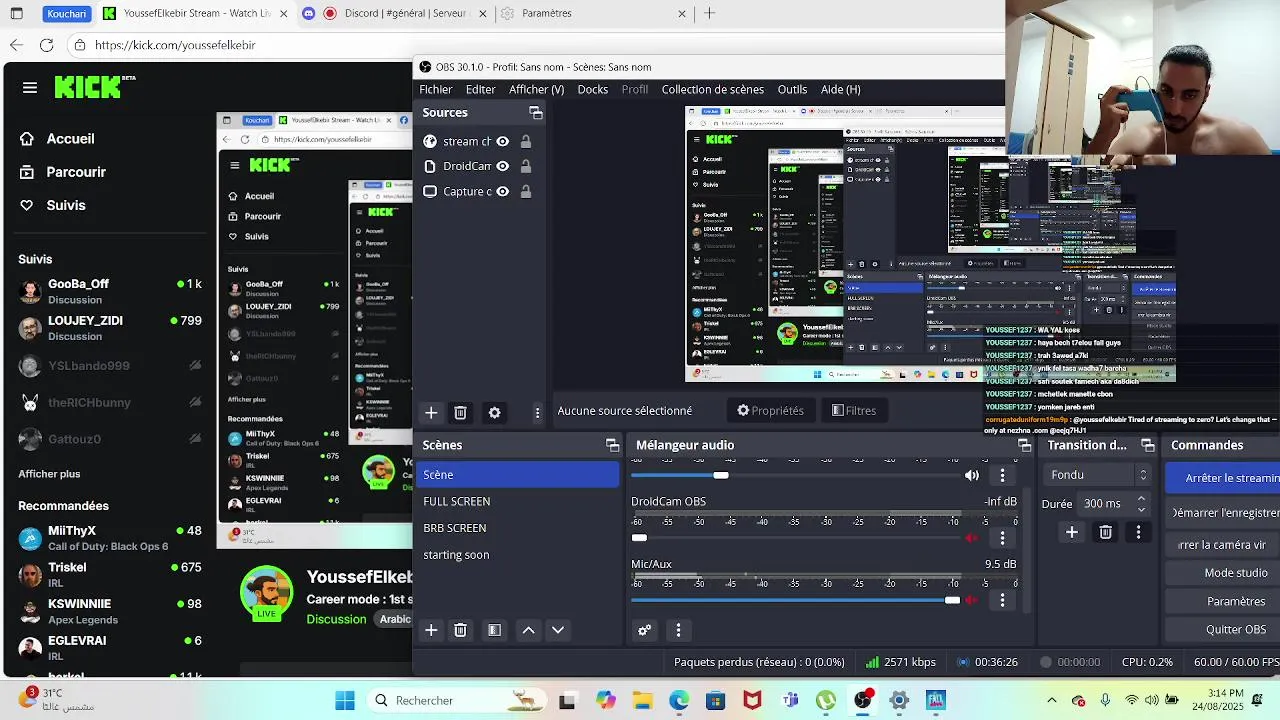This screenshot has height=720, width=1280.
Task: Move scene up with the up arrow
Action: coord(528,630)
